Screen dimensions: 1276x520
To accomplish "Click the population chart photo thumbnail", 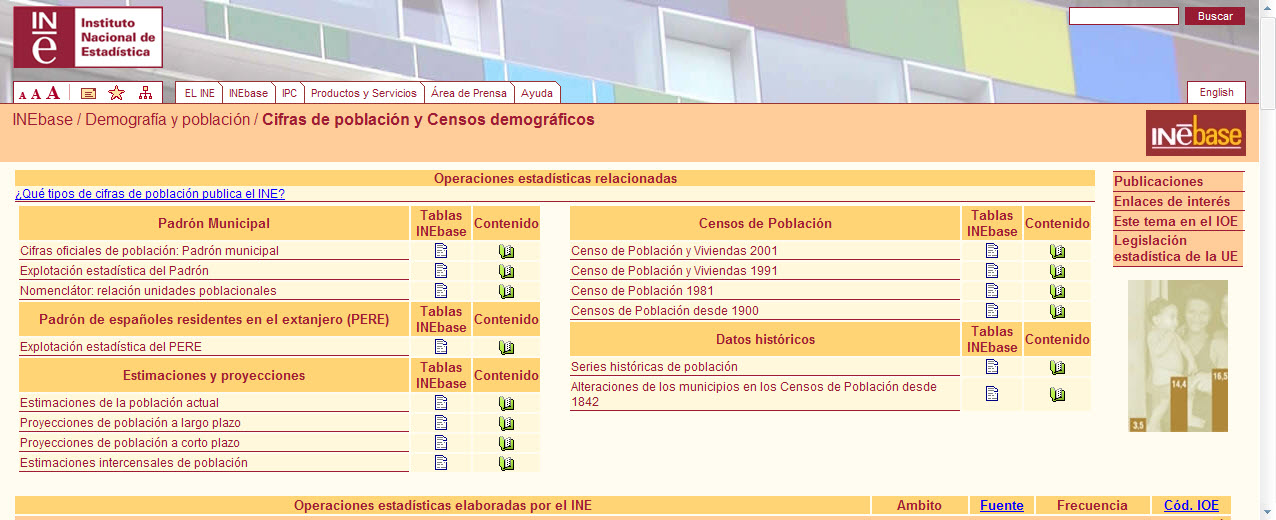I will pos(1178,356).
